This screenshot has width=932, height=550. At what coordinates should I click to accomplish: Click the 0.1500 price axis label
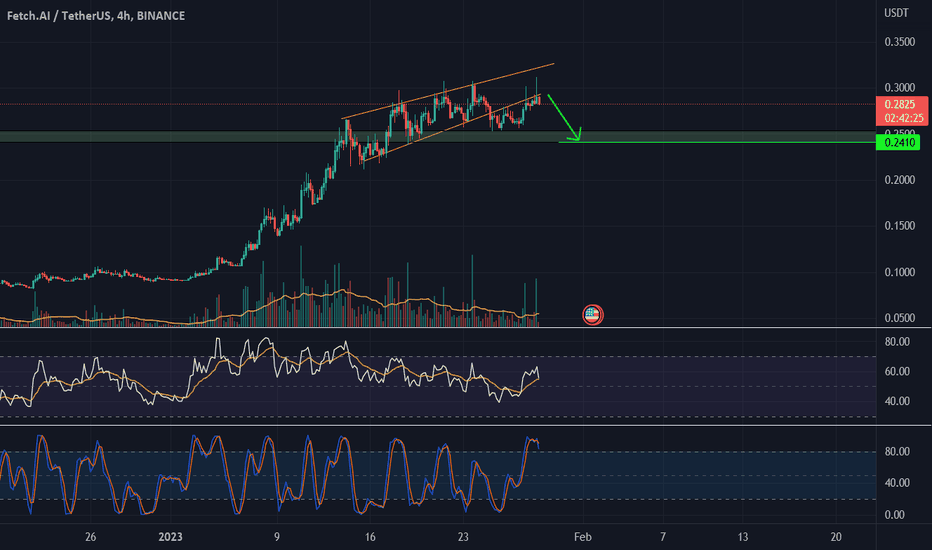[899, 226]
